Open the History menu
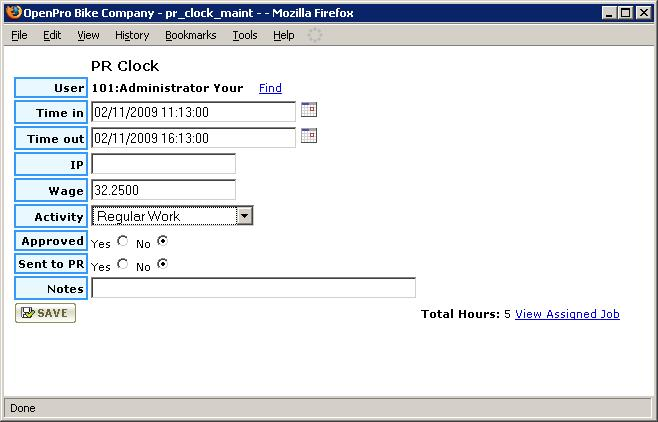The height and width of the screenshot is (422, 658). pyautogui.click(x=132, y=35)
